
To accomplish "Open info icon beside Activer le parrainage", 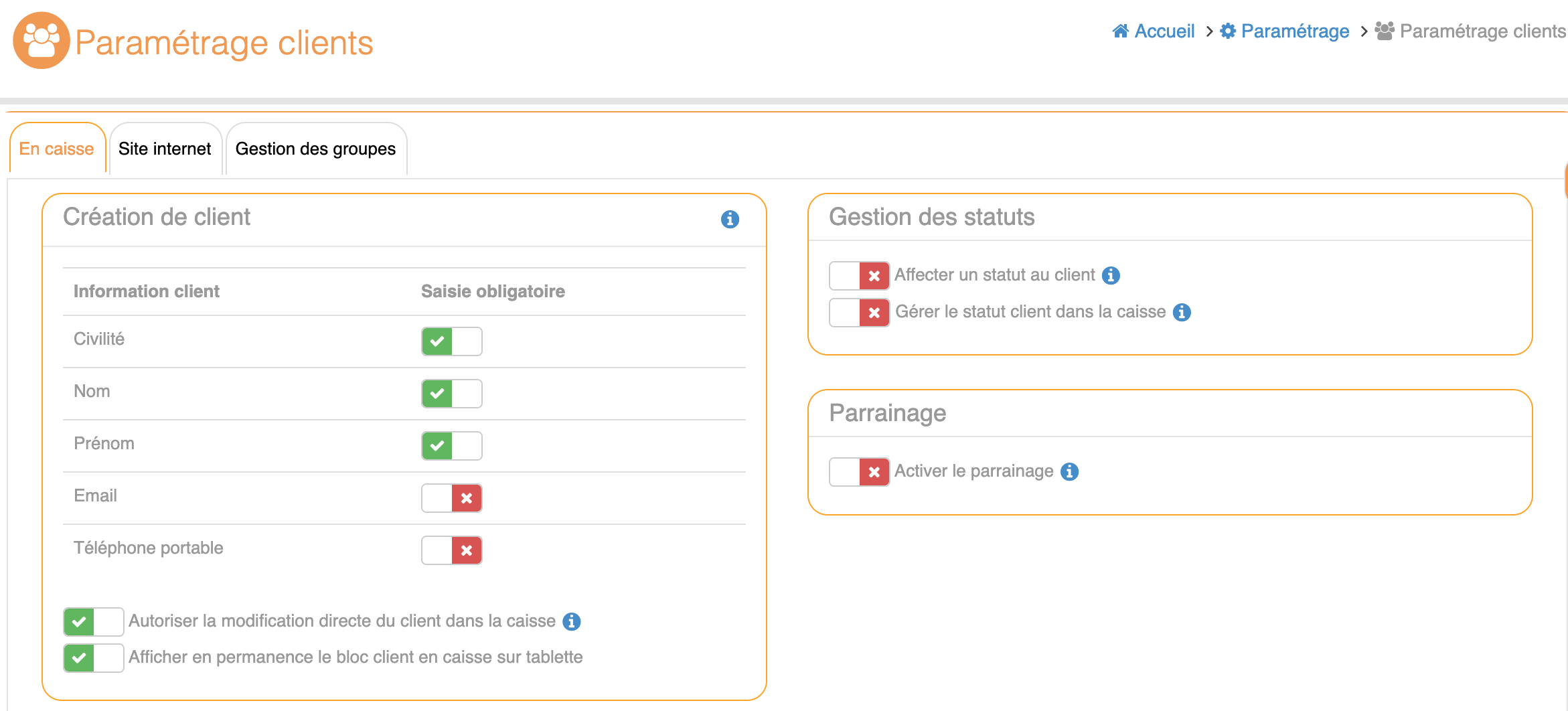I will pyautogui.click(x=1070, y=471).
